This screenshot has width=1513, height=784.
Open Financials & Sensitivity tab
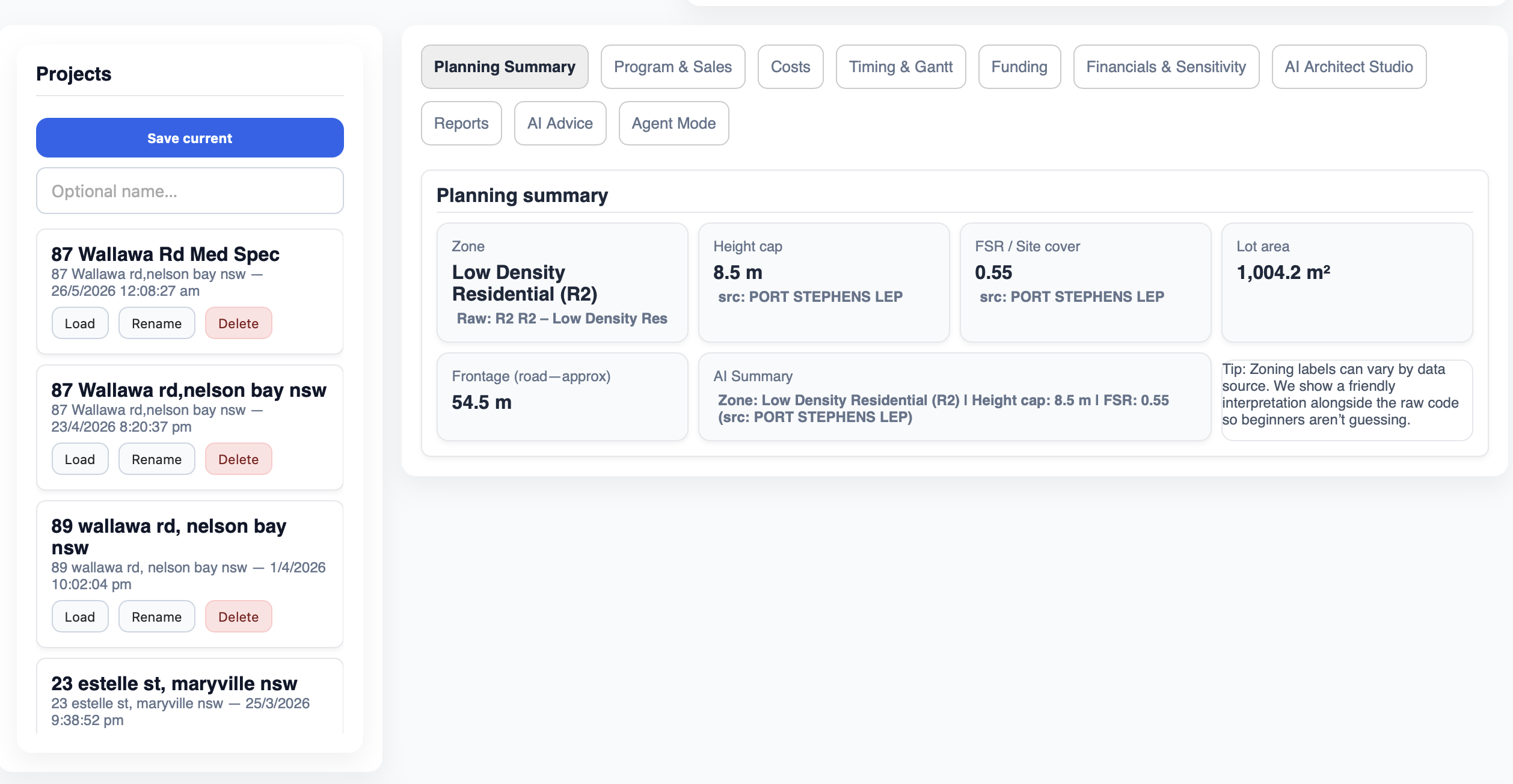[x=1166, y=67]
